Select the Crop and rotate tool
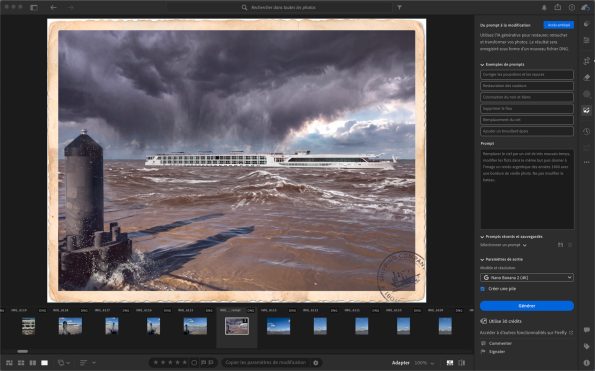This screenshot has height=371, width=595. [x=587, y=61]
